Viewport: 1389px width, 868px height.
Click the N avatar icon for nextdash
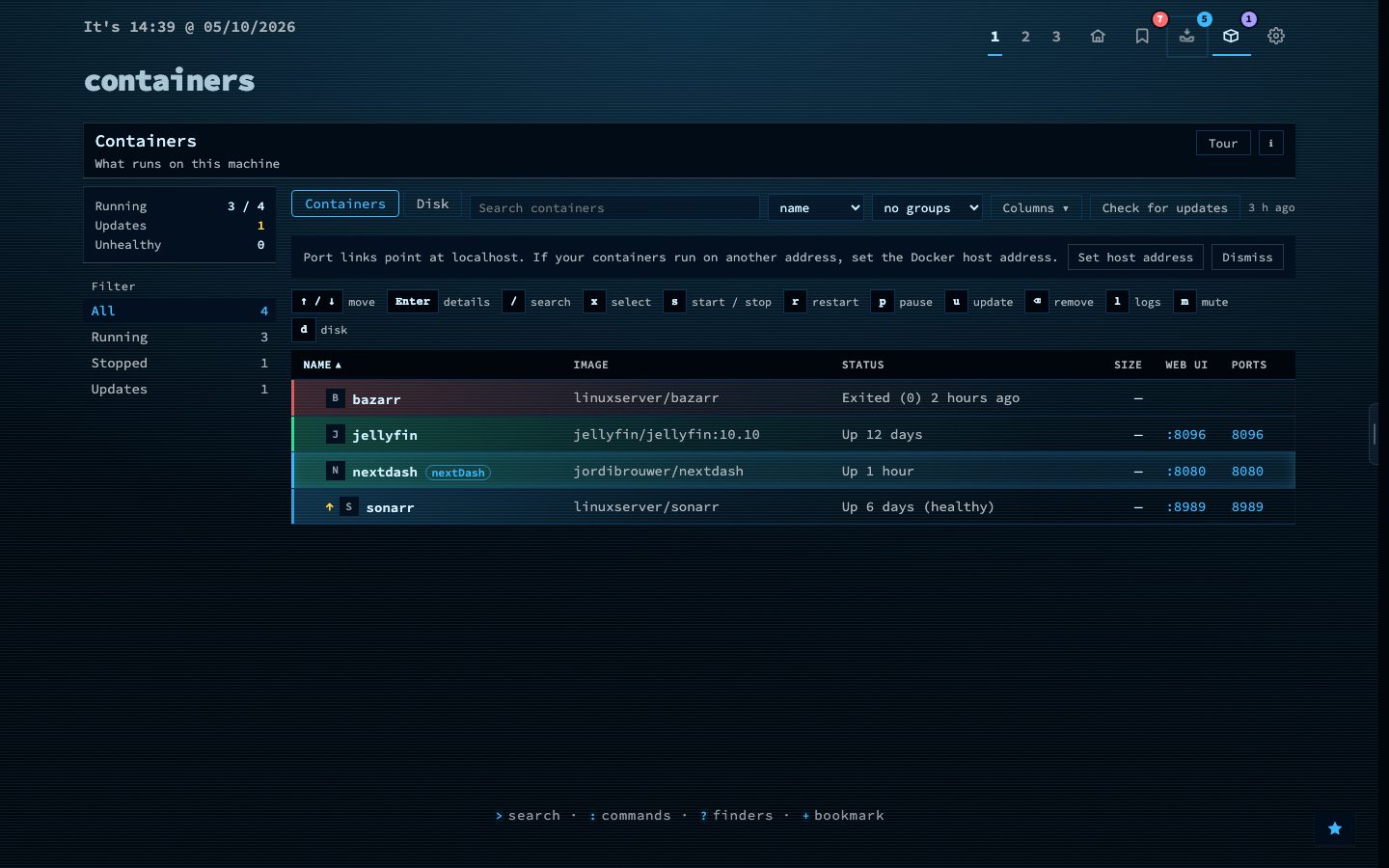335,471
